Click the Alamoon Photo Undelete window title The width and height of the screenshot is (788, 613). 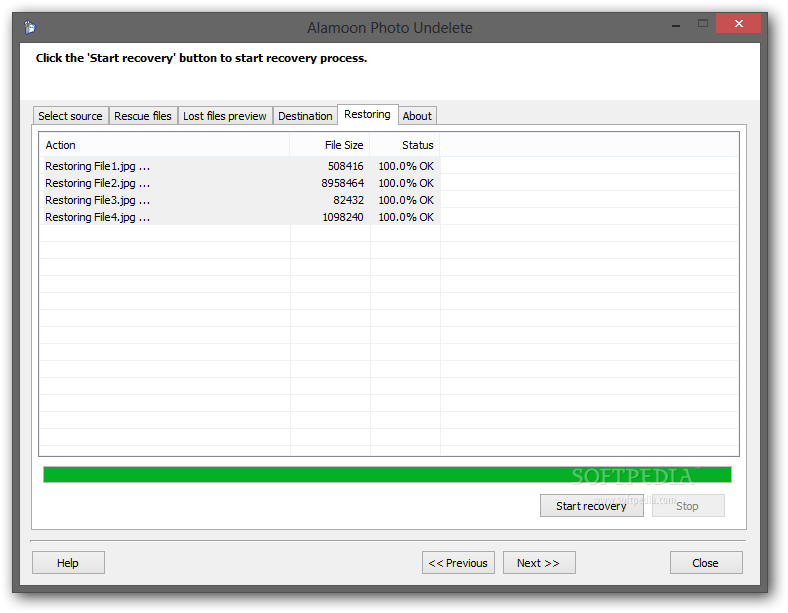pyautogui.click(x=389, y=28)
